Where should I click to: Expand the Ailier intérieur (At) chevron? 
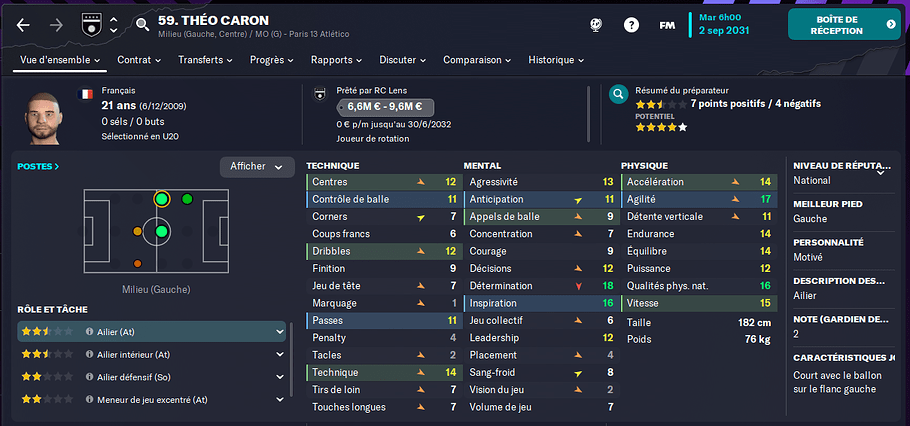pos(280,354)
